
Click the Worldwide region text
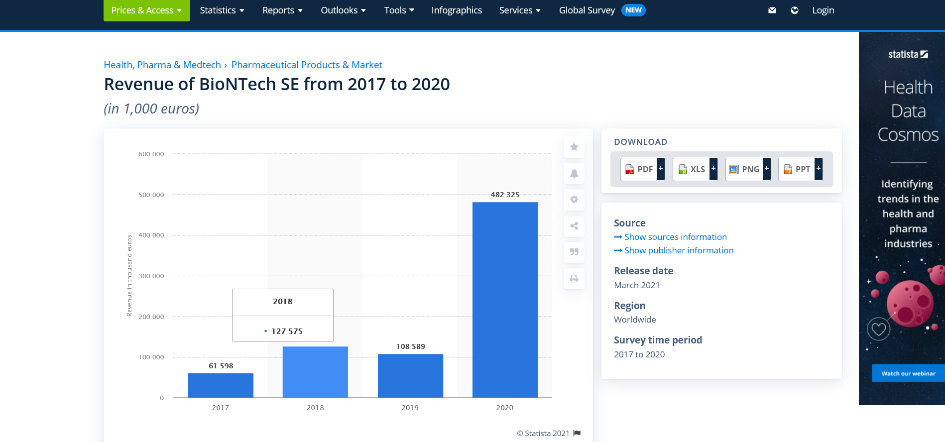click(x=635, y=320)
